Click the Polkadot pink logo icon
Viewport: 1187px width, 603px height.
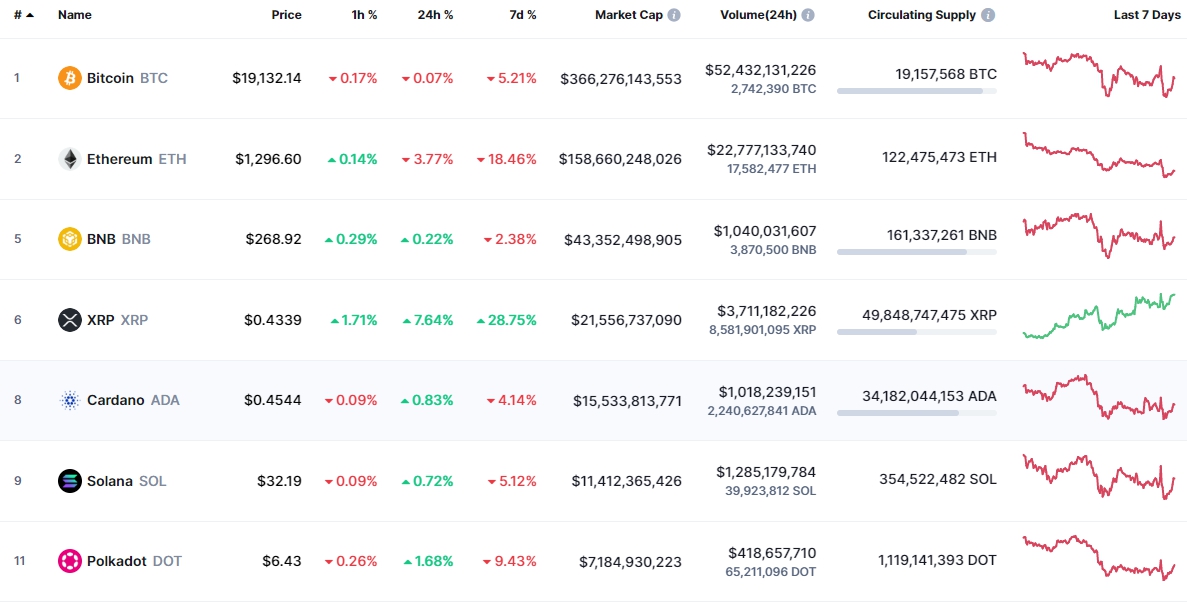coord(70,561)
